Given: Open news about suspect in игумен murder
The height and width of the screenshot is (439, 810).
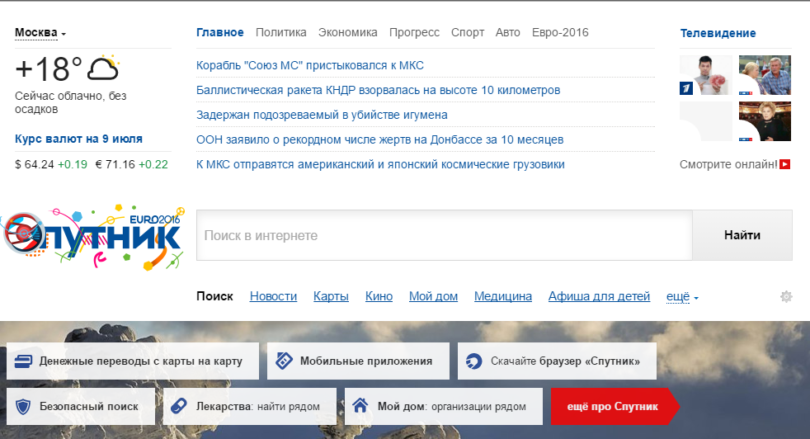Looking at the screenshot, I should click(322, 115).
